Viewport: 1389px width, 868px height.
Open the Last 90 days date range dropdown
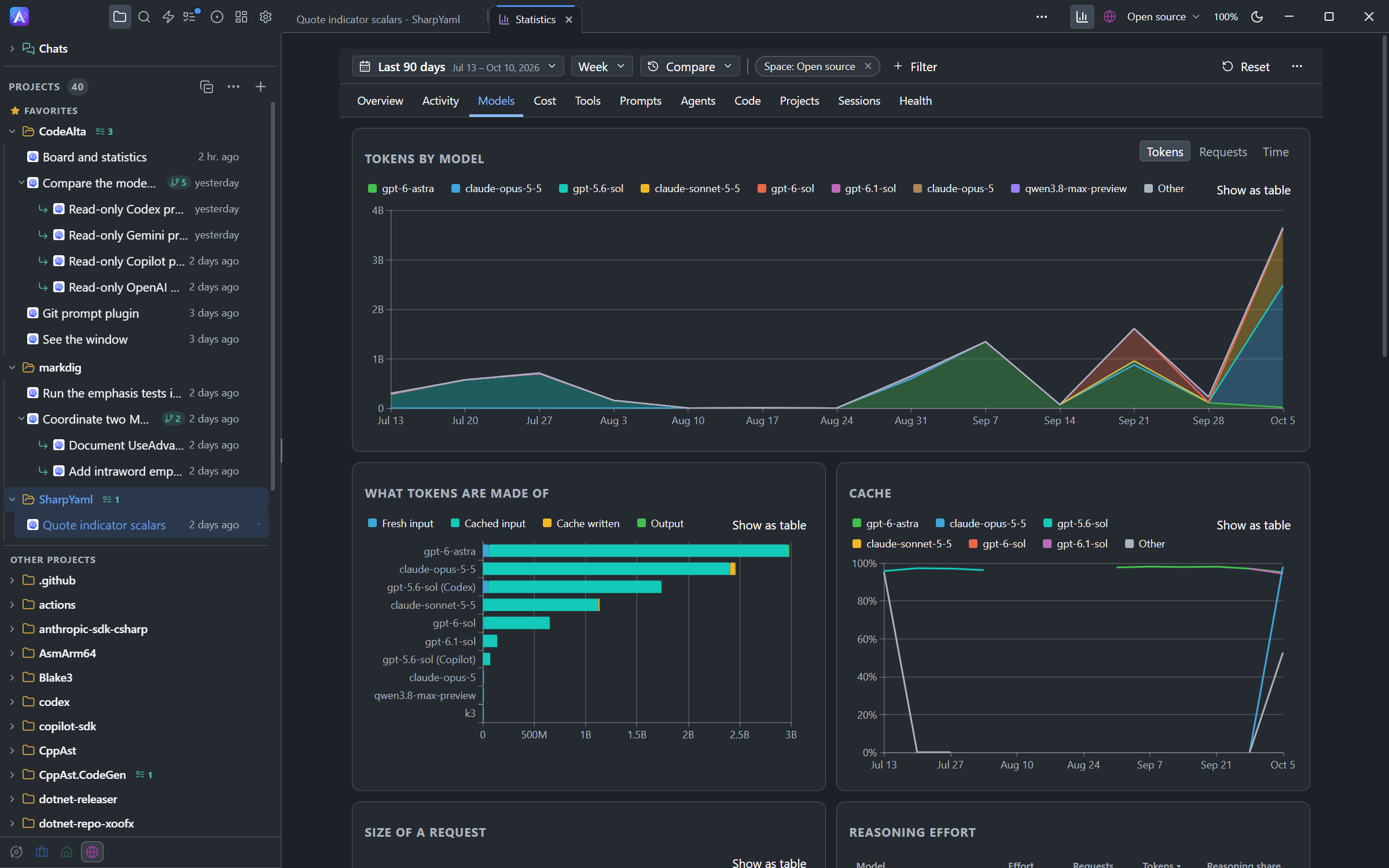click(x=458, y=67)
